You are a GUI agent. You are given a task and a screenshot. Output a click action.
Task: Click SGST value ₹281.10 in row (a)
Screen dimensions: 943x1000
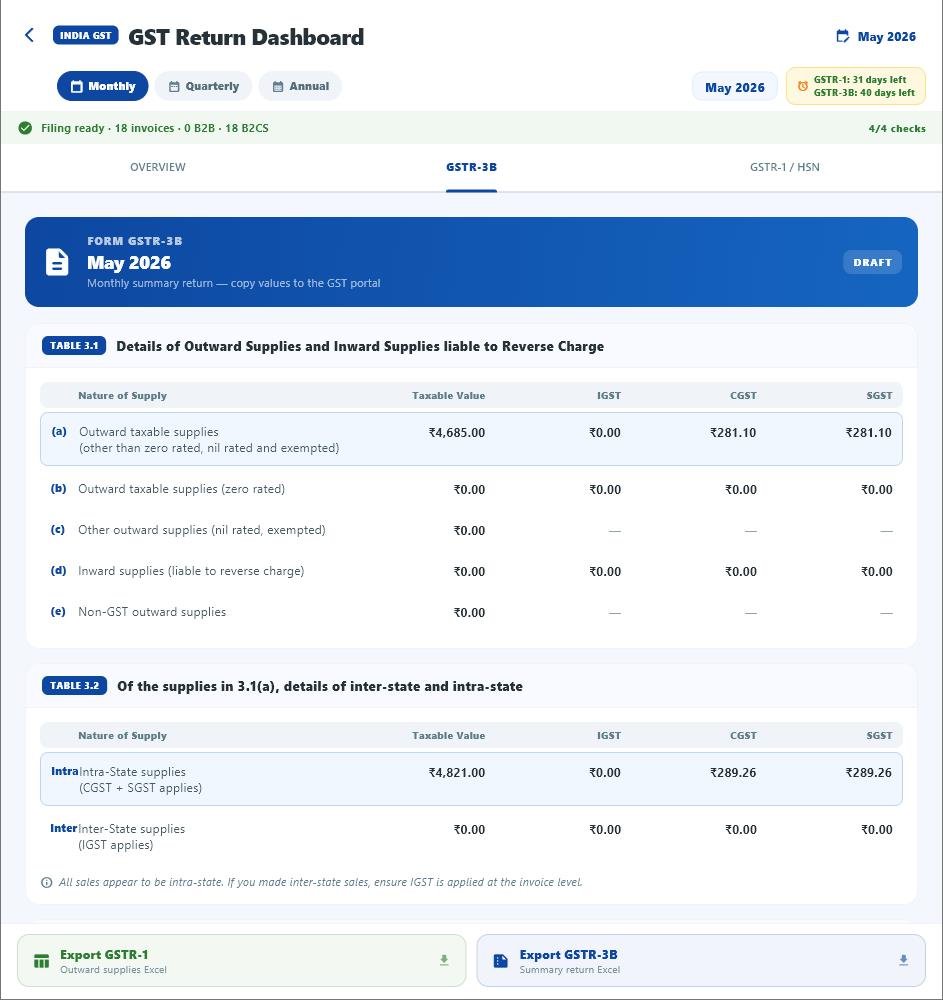coord(868,432)
